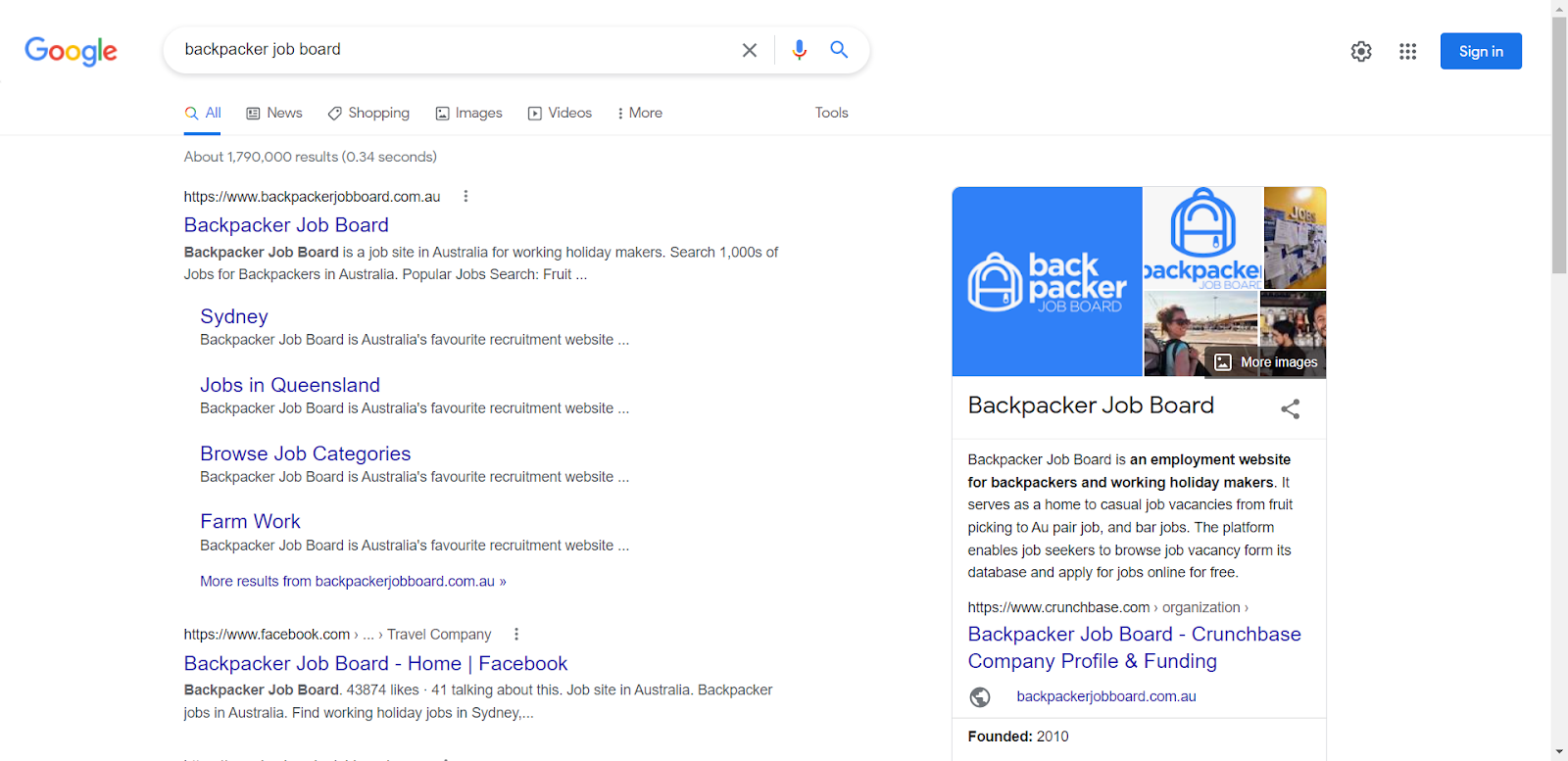
Task: Switch to the News tab
Action: tap(274, 113)
